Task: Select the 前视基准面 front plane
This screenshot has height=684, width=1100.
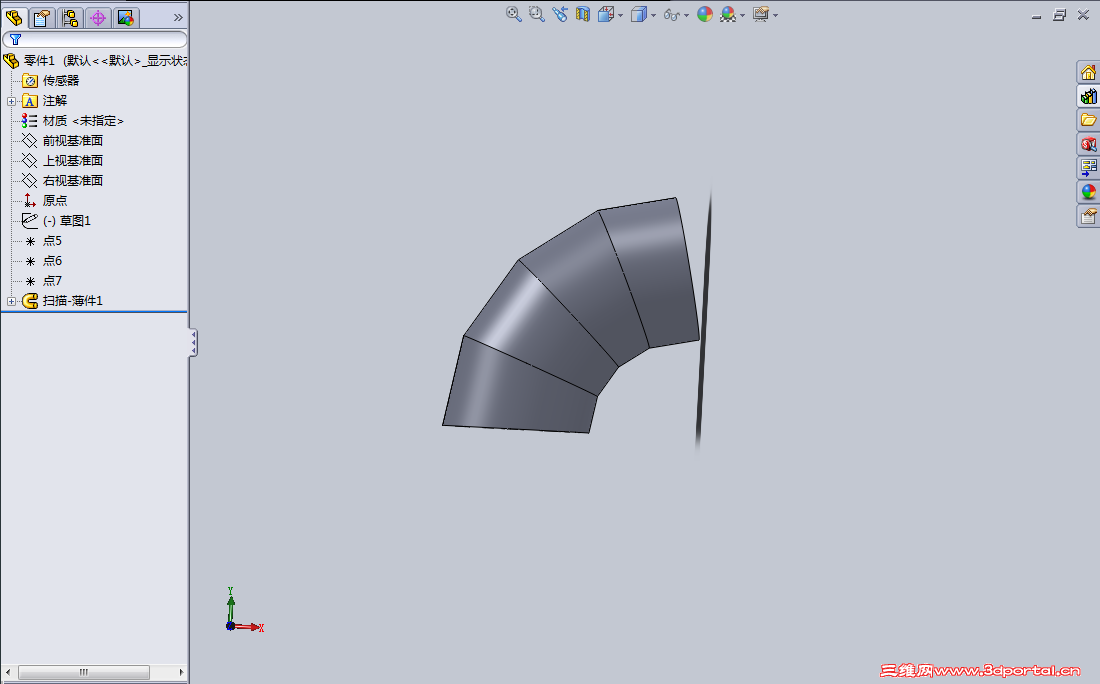Action: tap(72, 141)
